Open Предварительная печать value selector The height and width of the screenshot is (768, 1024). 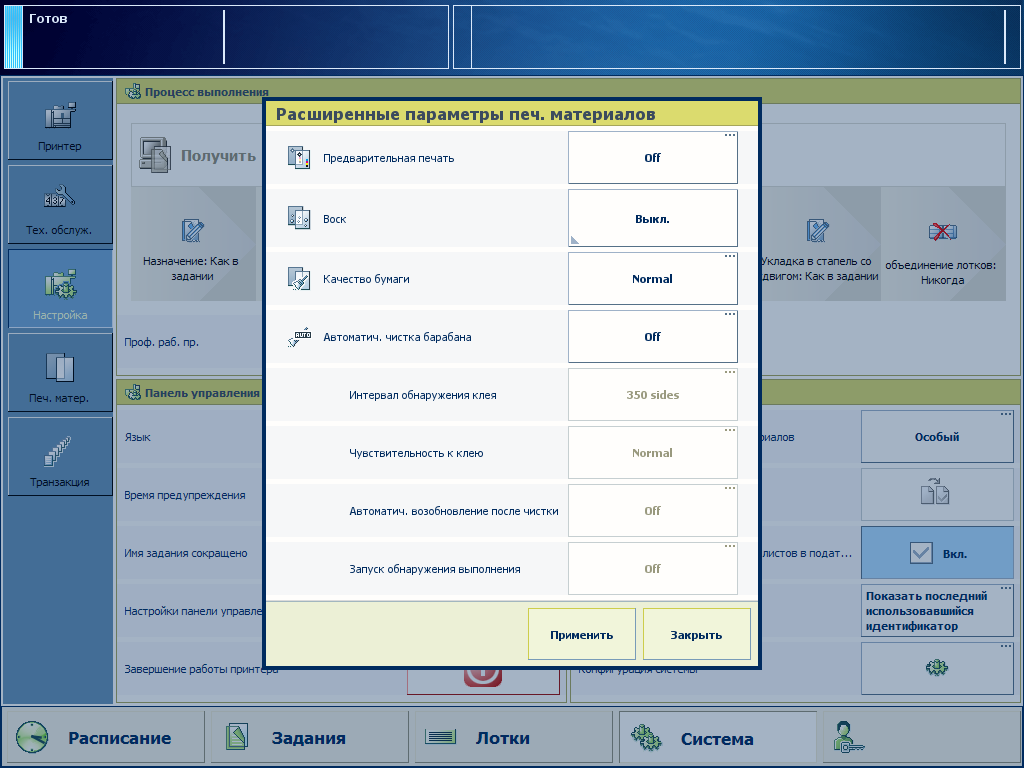tap(652, 158)
